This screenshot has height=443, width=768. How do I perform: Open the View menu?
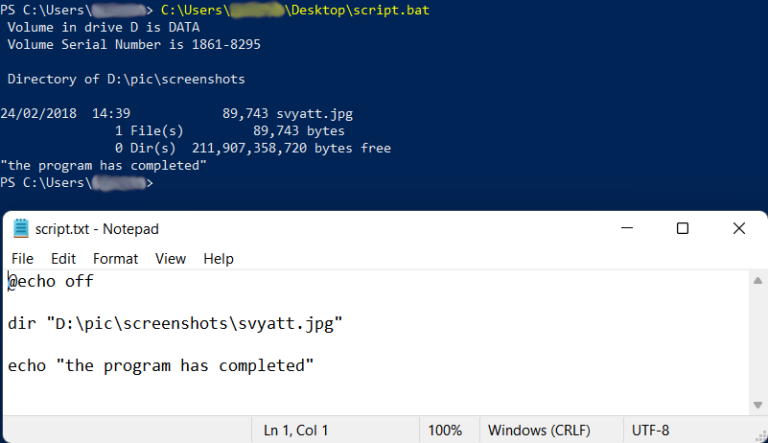170,258
